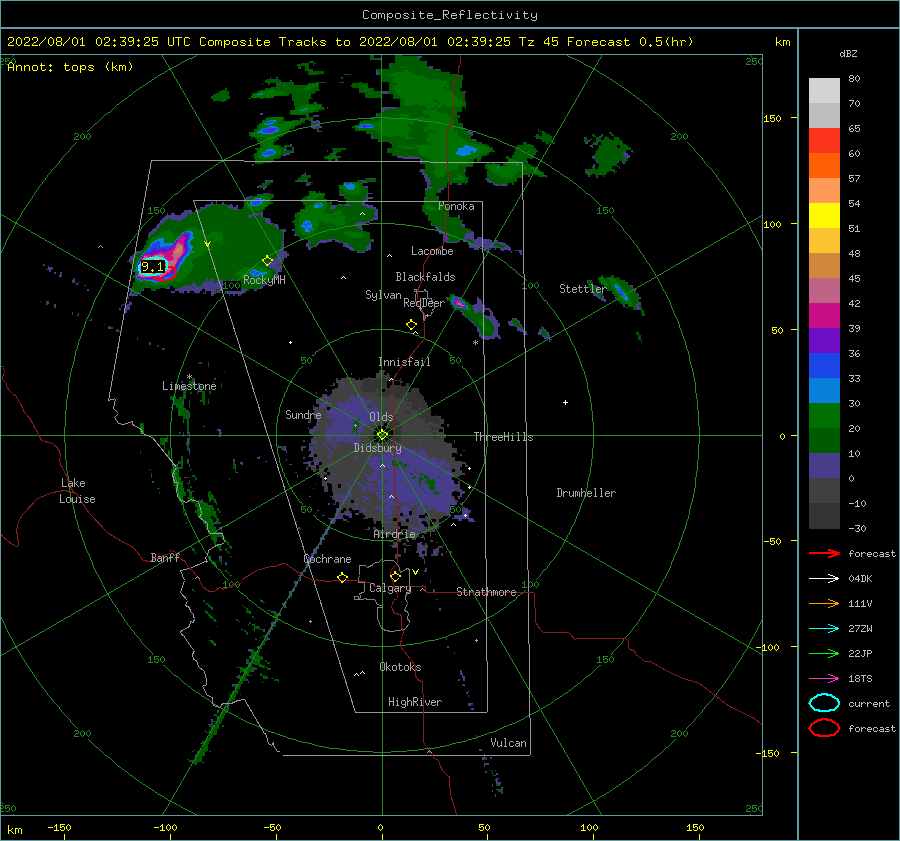Image resolution: width=900 pixels, height=841 pixels.
Task: Click the Sundre city label
Action: 303,415
